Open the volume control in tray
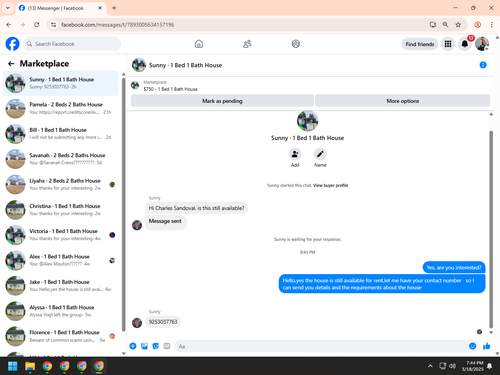 click(x=452, y=366)
